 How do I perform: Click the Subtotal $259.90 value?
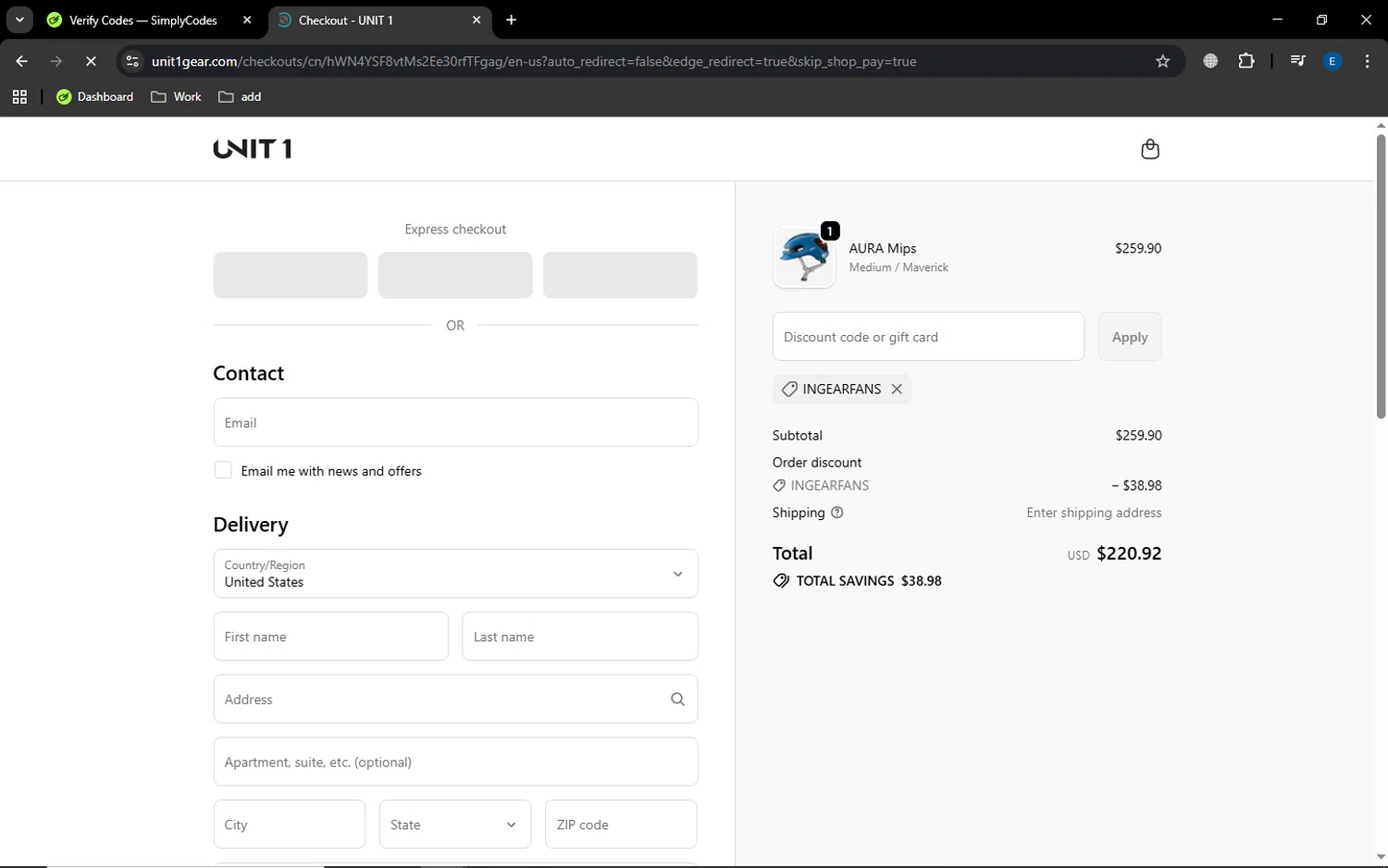pos(1138,435)
